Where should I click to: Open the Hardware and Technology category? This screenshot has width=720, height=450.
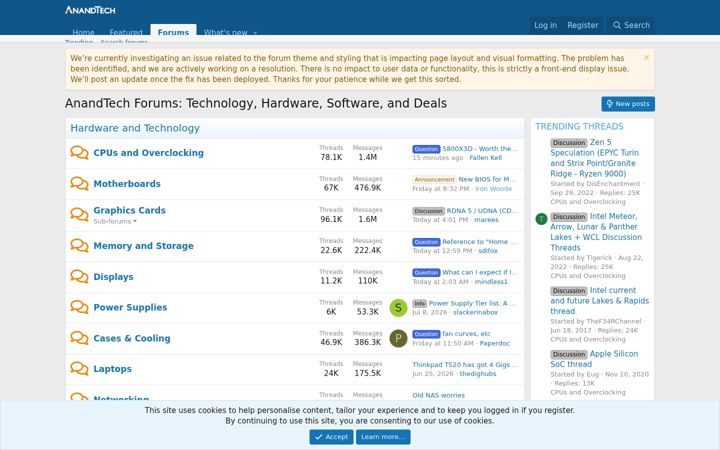pos(135,128)
